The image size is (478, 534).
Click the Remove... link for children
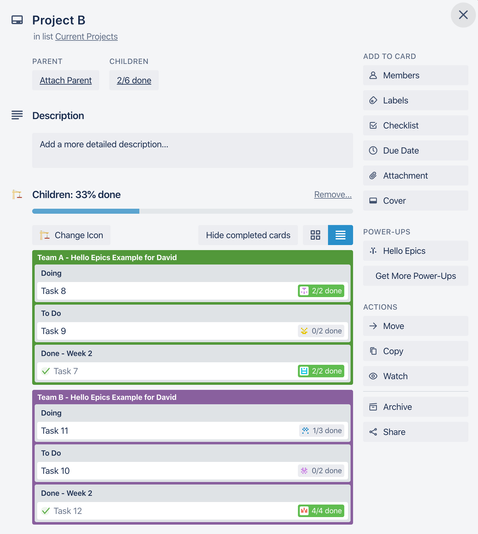pos(333,194)
